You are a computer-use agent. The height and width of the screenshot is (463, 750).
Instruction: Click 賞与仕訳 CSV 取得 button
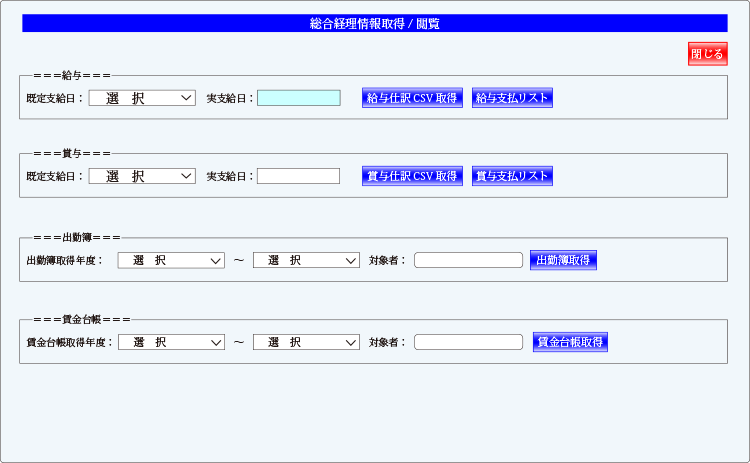coord(412,176)
